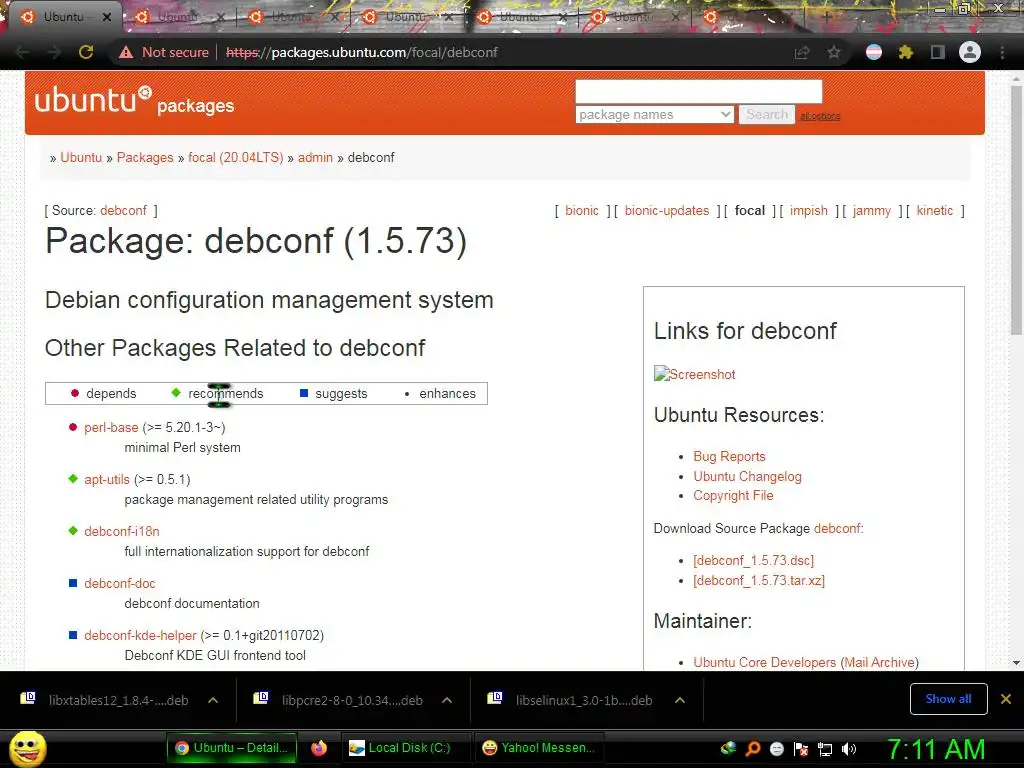Go forward with the forward arrow
The height and width of the screenshot is (768, 1024).
coord(54,52)
